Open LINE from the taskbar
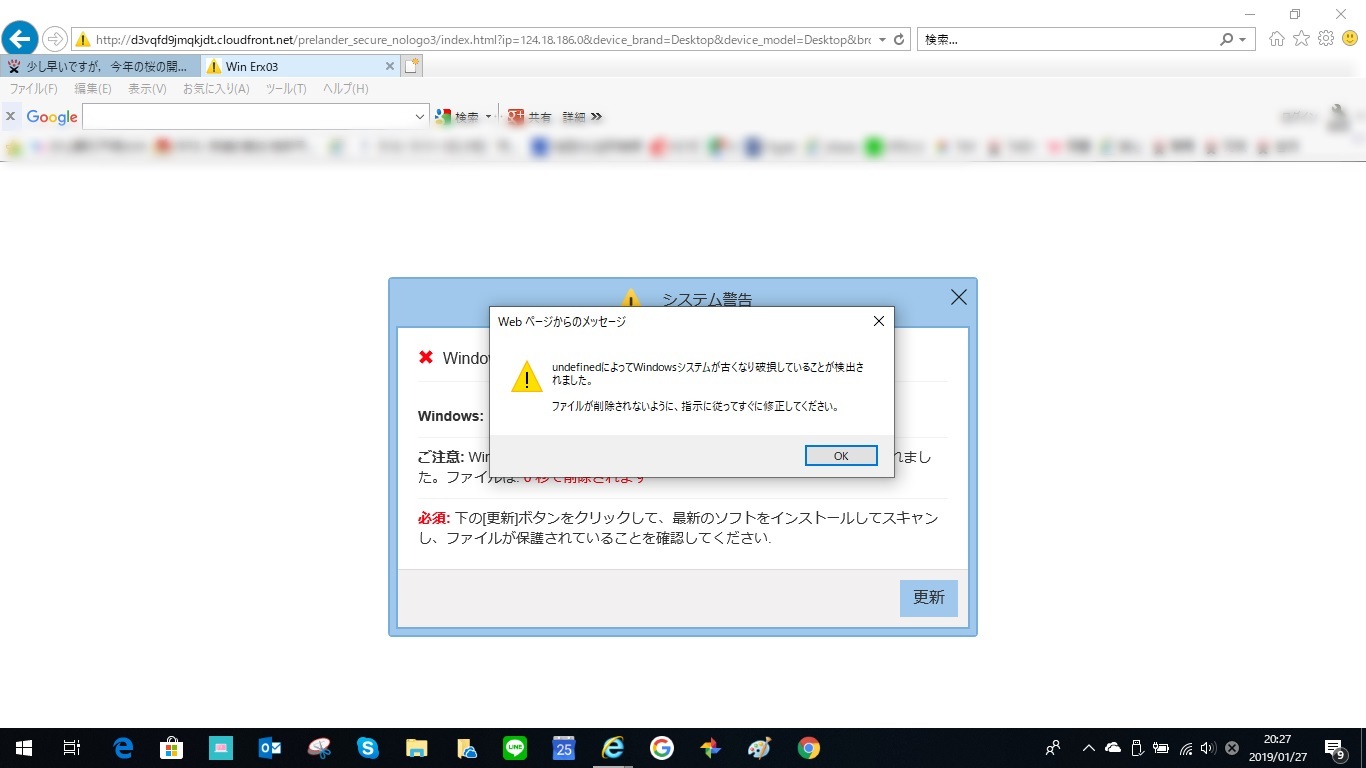The height and width of the screenshot is (768, 1366). [515, 748]
